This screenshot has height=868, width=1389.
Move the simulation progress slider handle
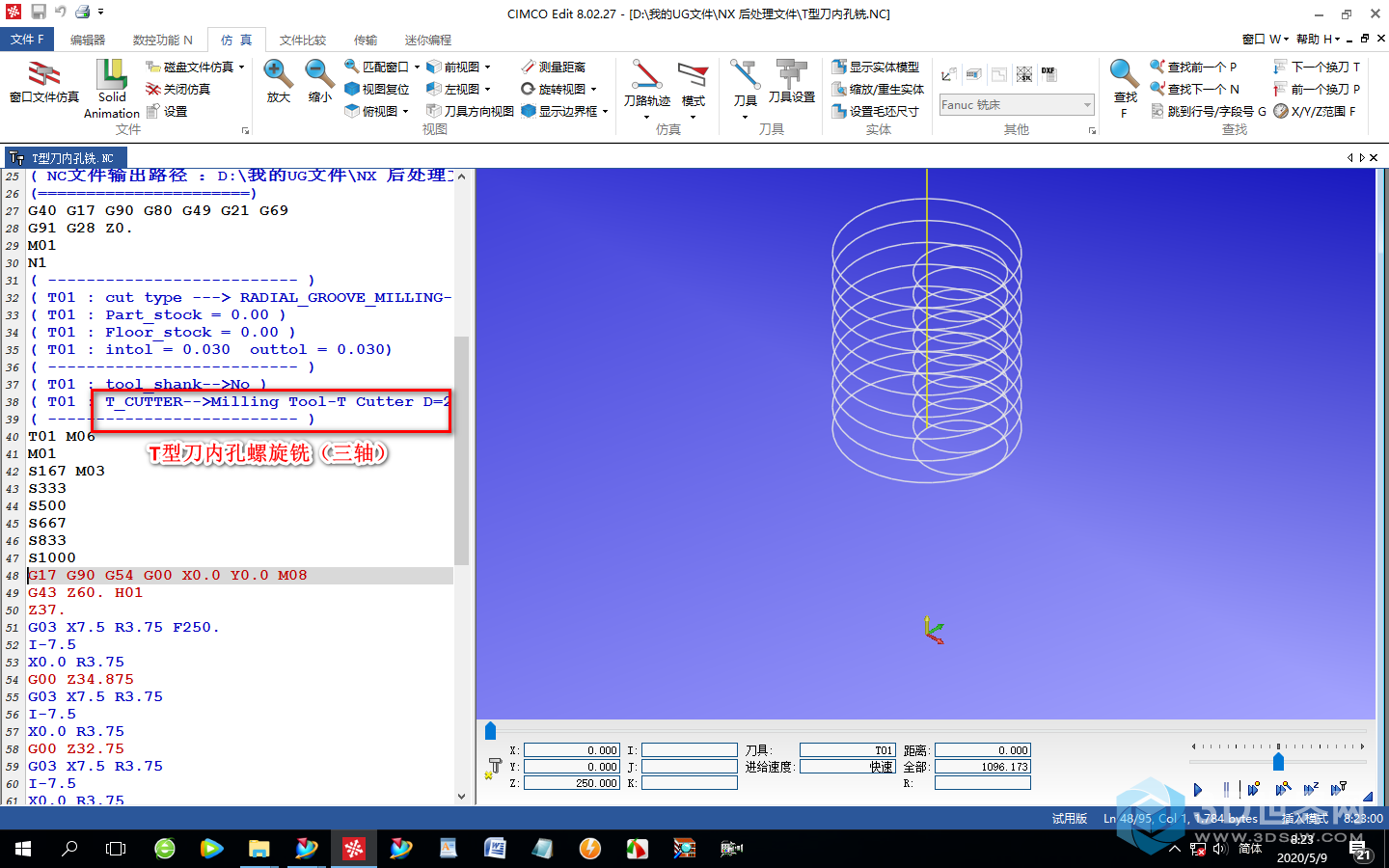[490, 730]
